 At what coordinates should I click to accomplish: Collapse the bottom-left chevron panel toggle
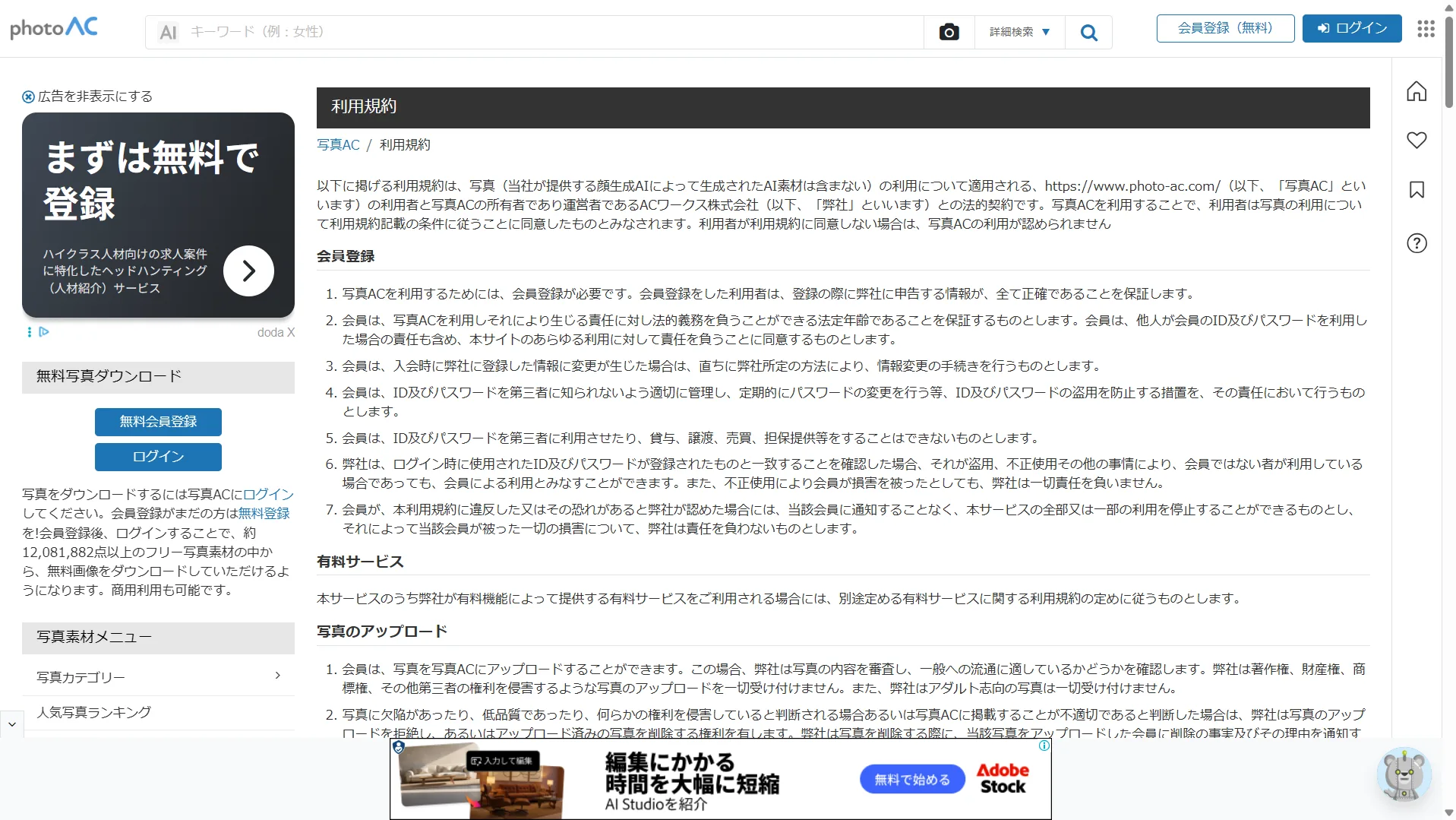[12, 724]
